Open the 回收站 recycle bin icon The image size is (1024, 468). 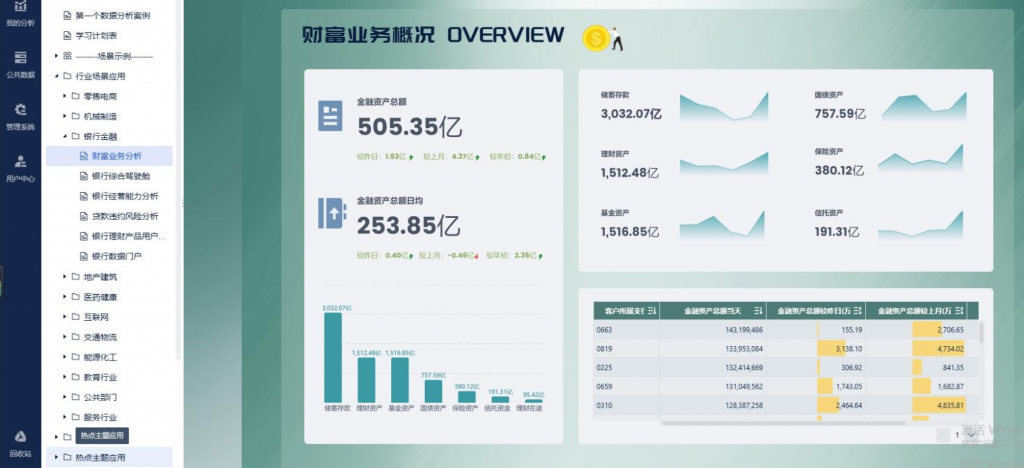click(x=19, y=442)
